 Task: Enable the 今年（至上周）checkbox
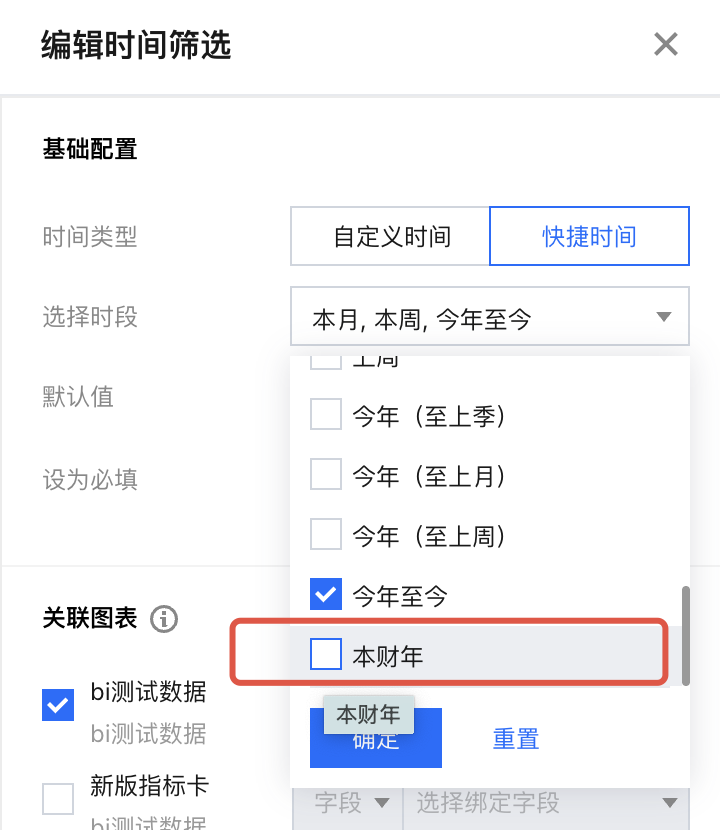coord(326,535)
